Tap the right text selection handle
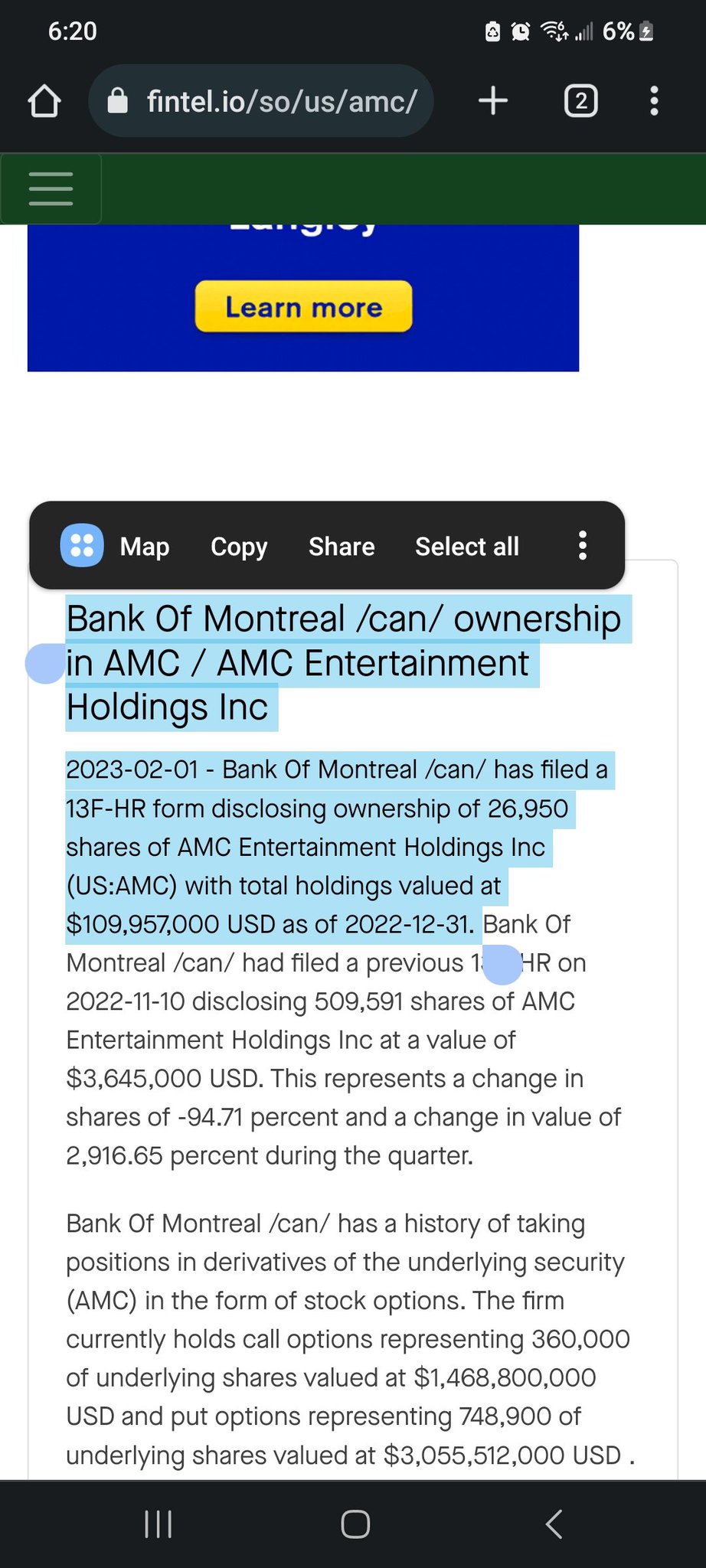 pos(502,965)
